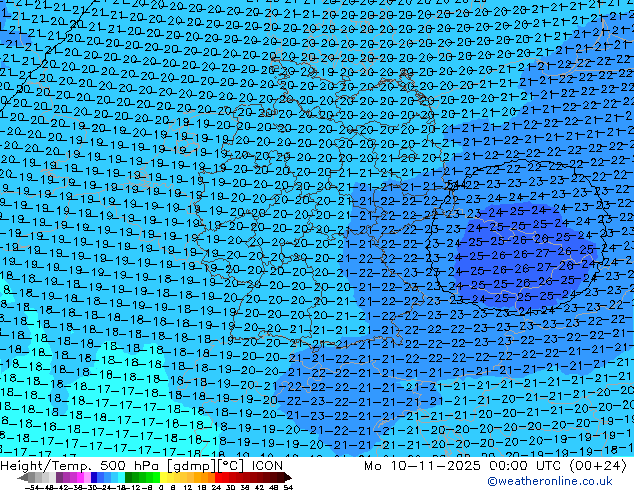Click the '54' label at the scale's right end

(288, 487)
